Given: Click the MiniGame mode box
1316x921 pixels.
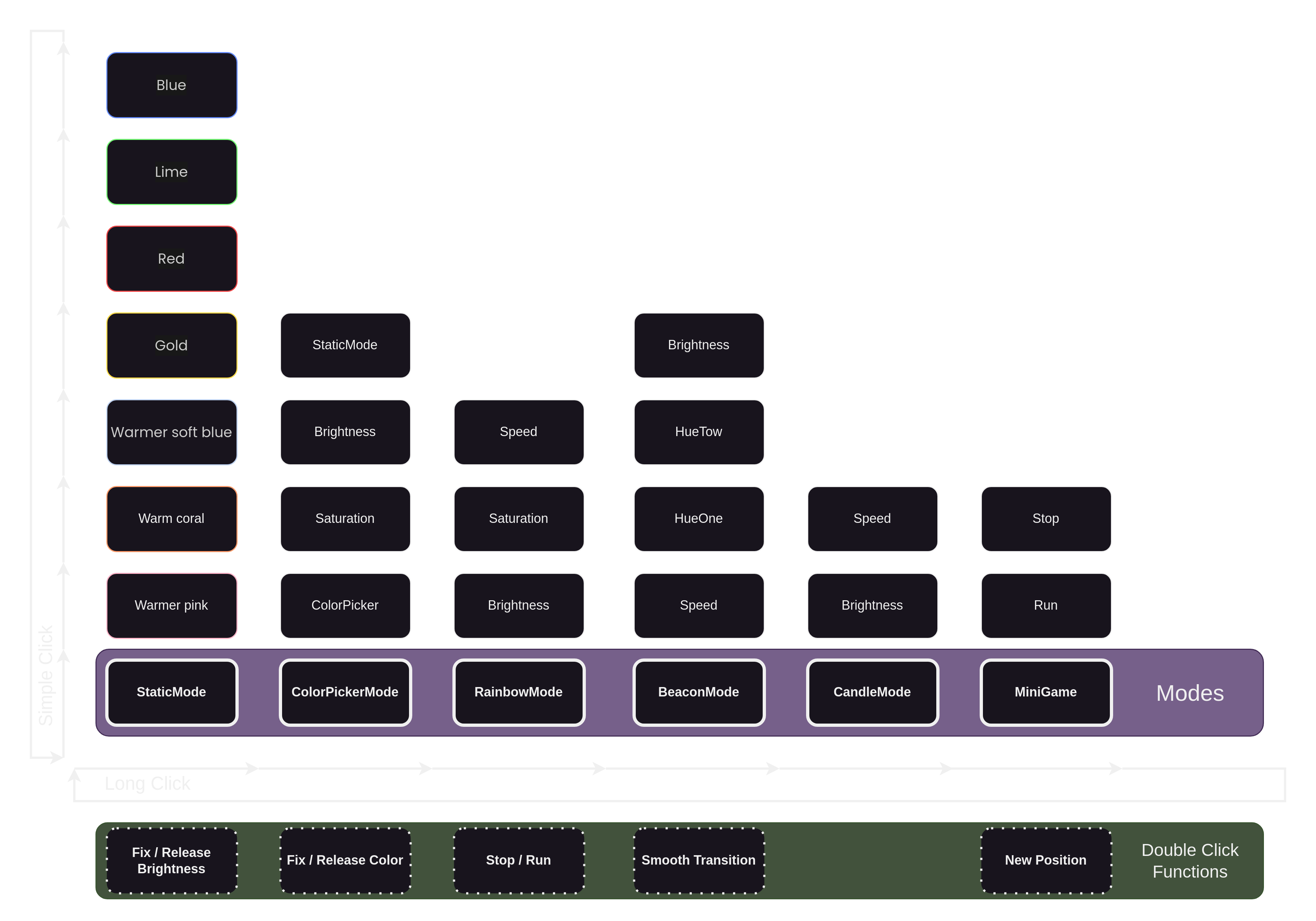Looking at the screenshot, I should coord(1045,692).
